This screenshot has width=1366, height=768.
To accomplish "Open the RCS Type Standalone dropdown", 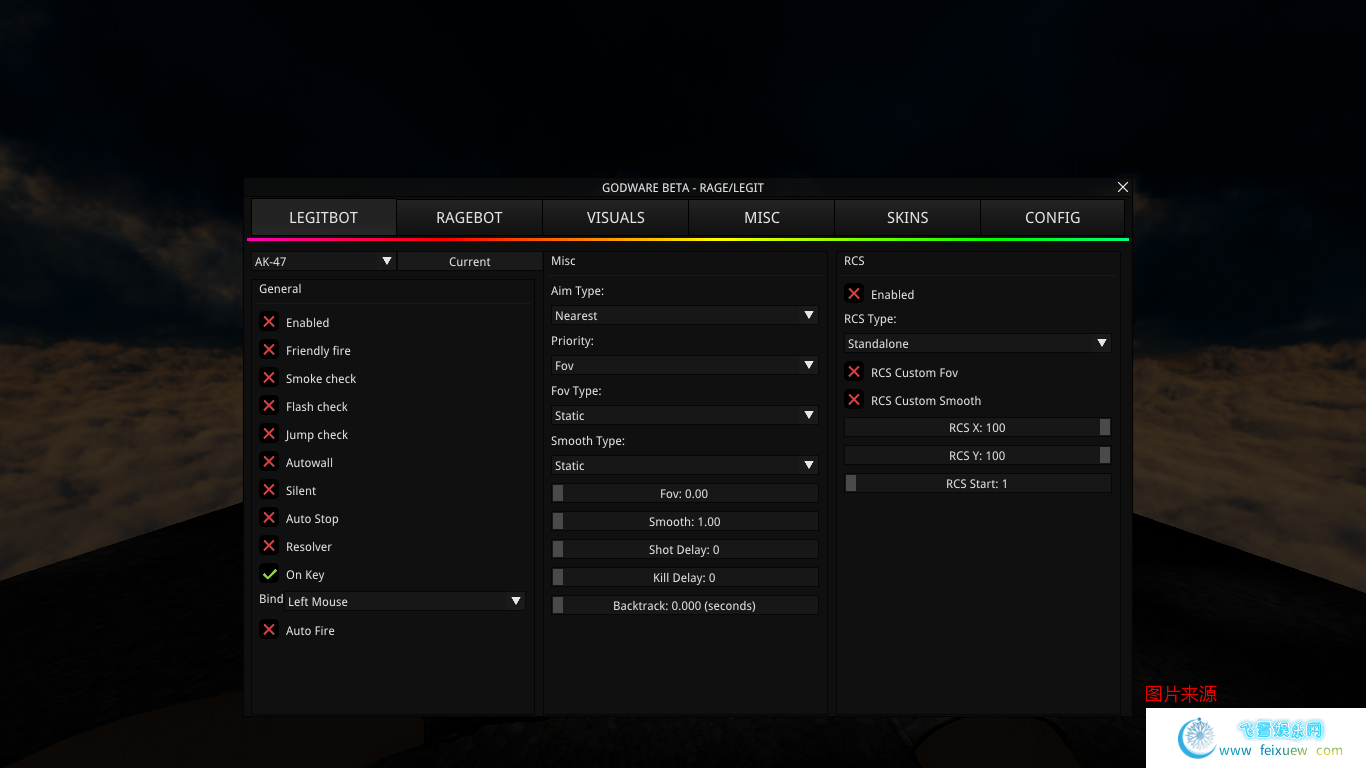I will (x=978, y=343).
